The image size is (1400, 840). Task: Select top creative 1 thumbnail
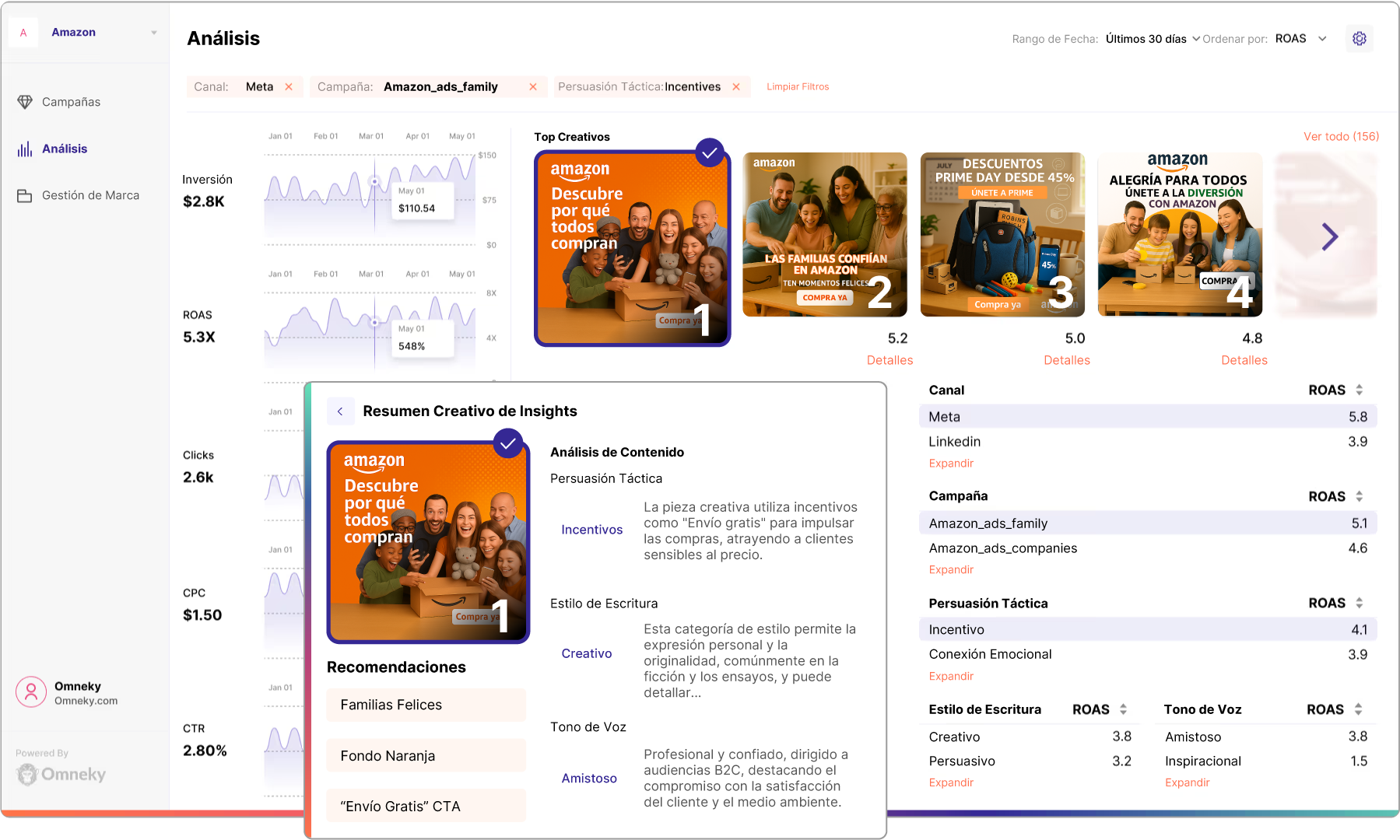tap(633, 248)
